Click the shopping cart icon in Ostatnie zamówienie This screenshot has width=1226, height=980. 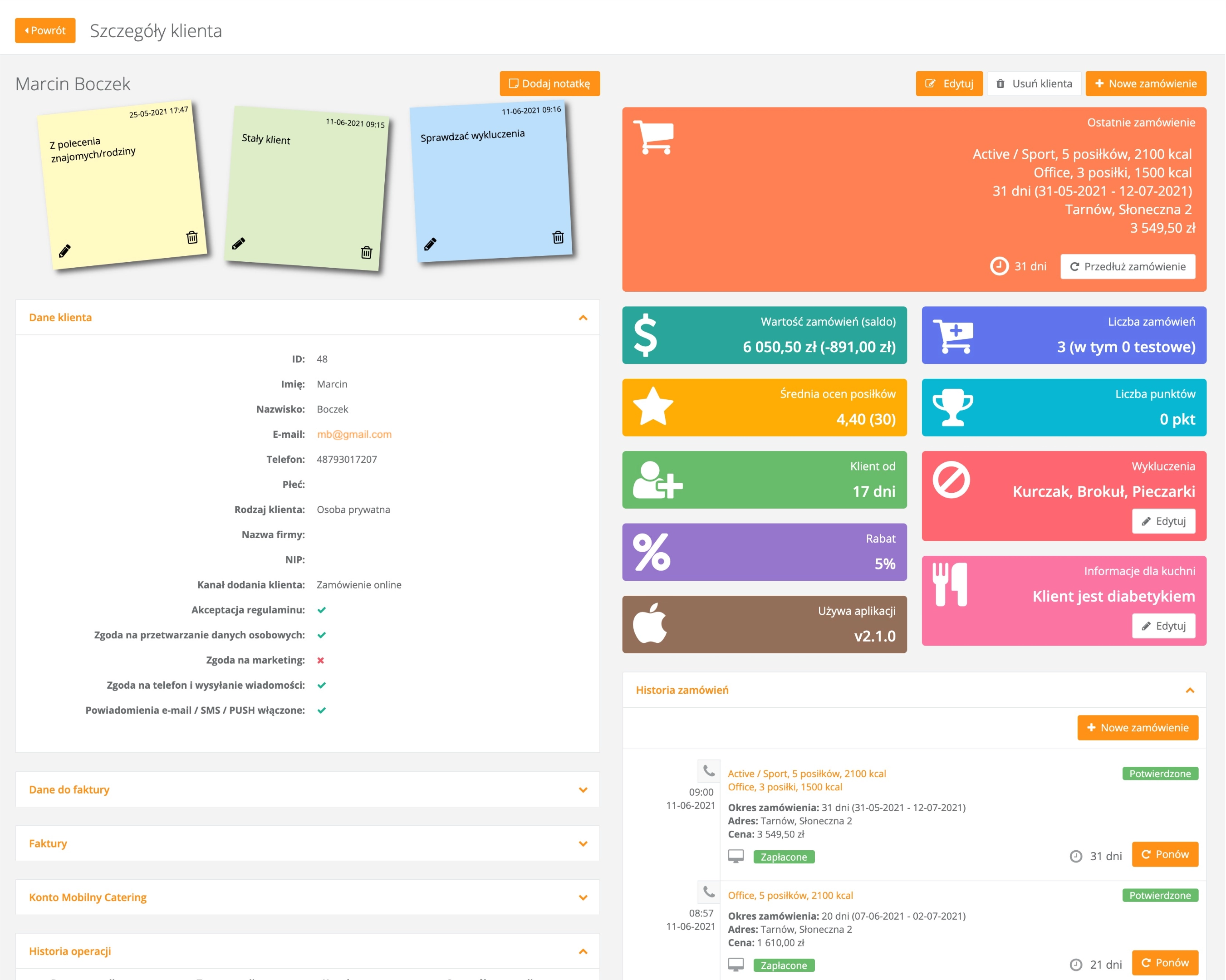tap(653, 137)
